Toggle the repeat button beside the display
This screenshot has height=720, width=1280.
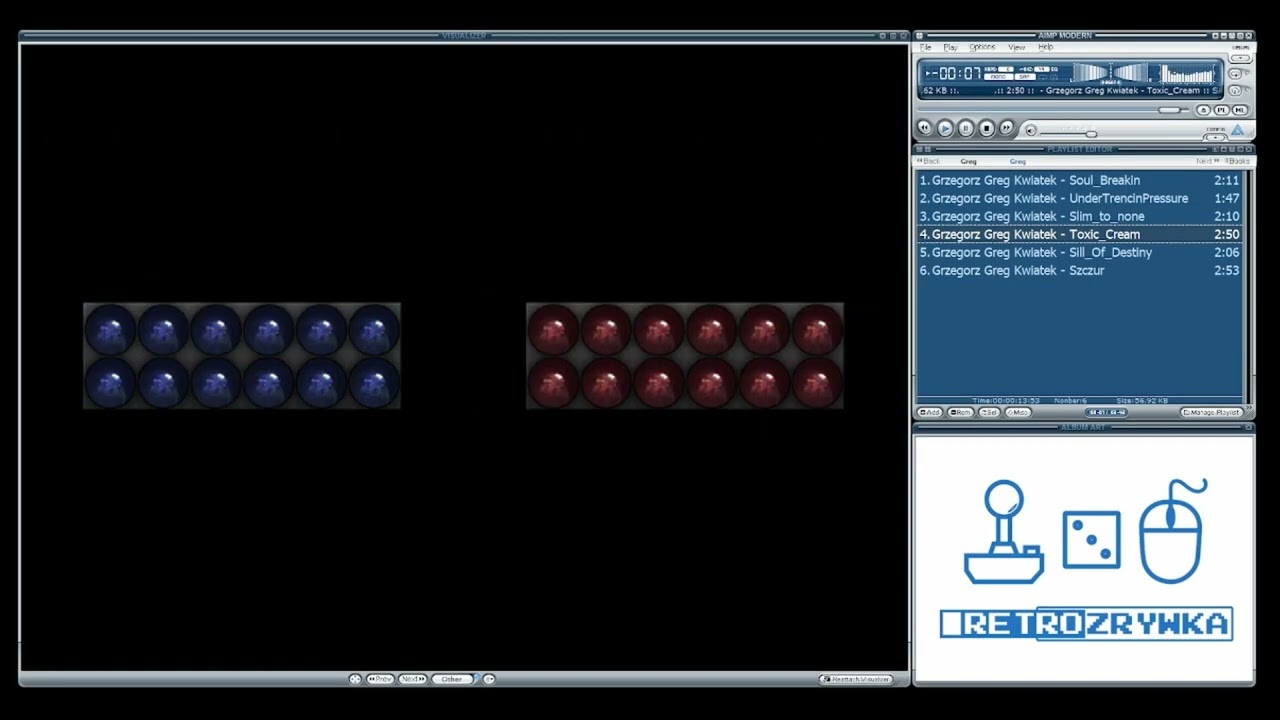(1235, 74)
